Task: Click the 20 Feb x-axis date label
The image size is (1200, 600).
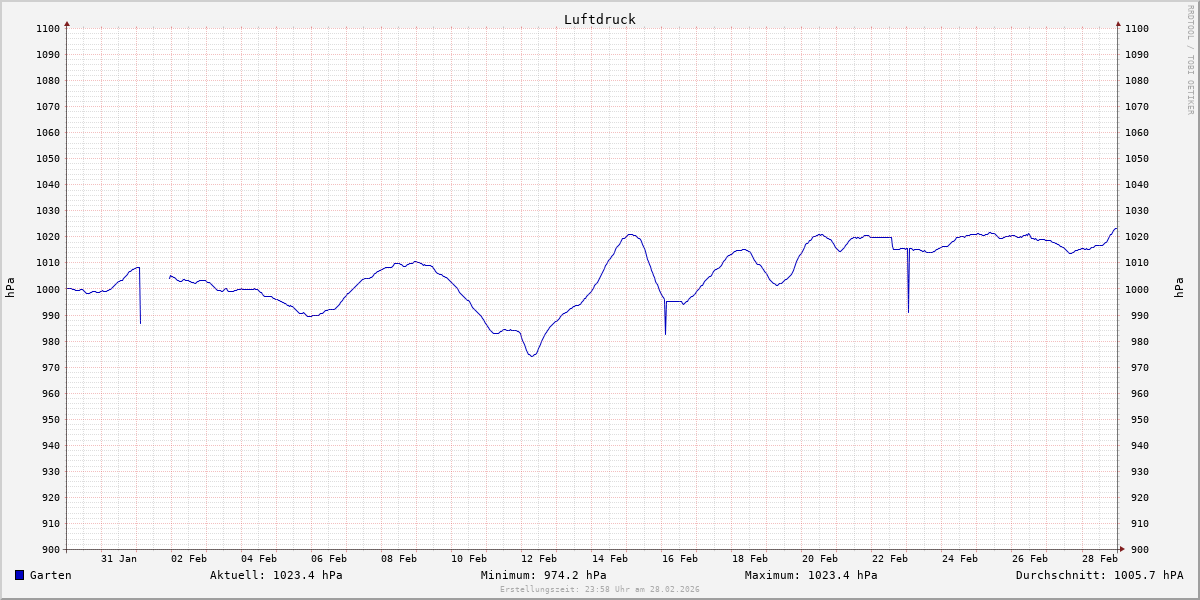Action: pyautogui.click(x=820, y=558)
